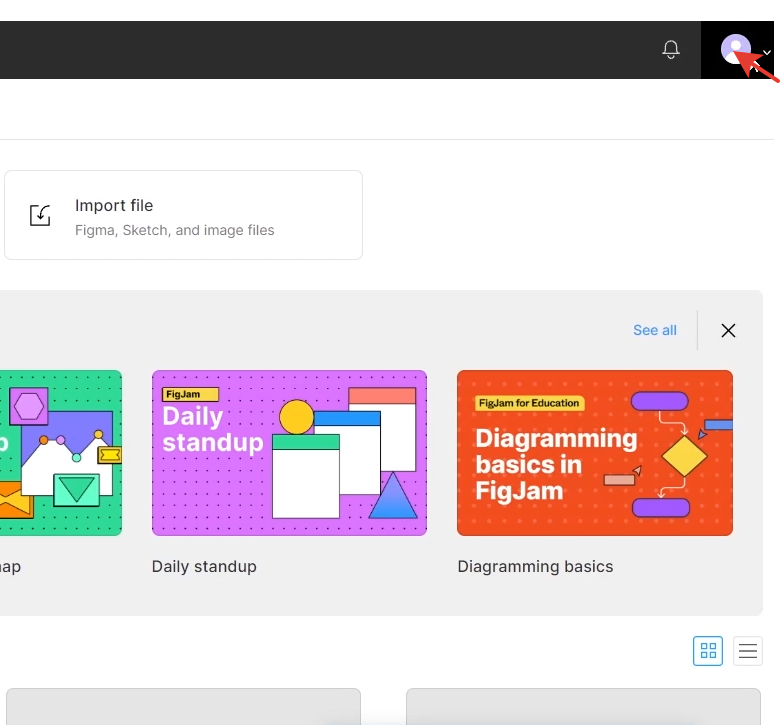Click the FigJam label on Daily standup
781x725 pixels.
coord(190,394)
